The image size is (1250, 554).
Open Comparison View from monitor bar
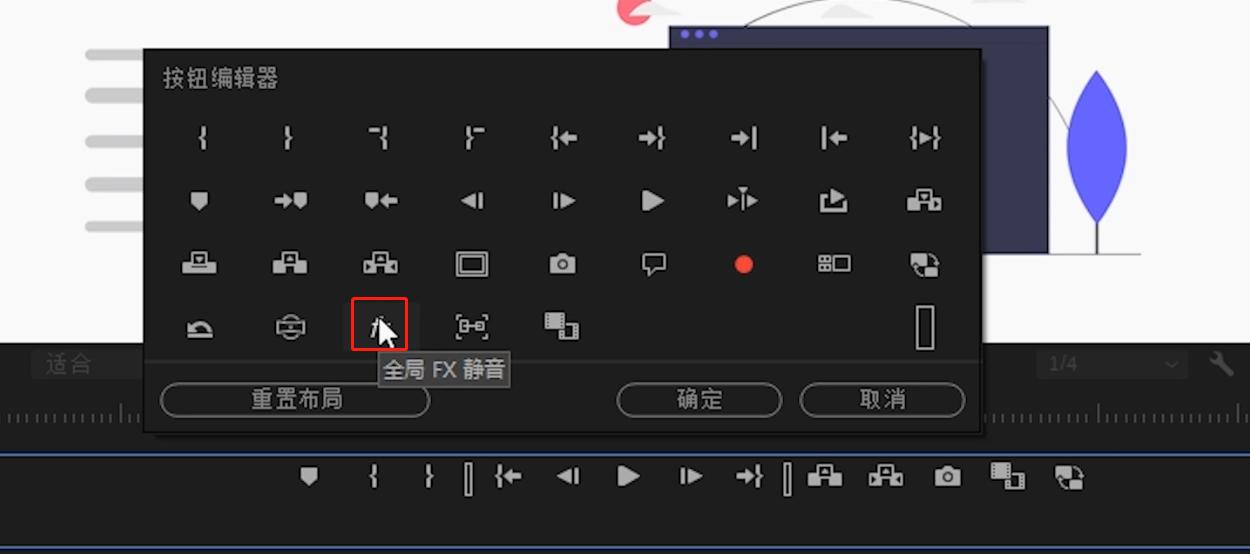(x=1008, y=477)
